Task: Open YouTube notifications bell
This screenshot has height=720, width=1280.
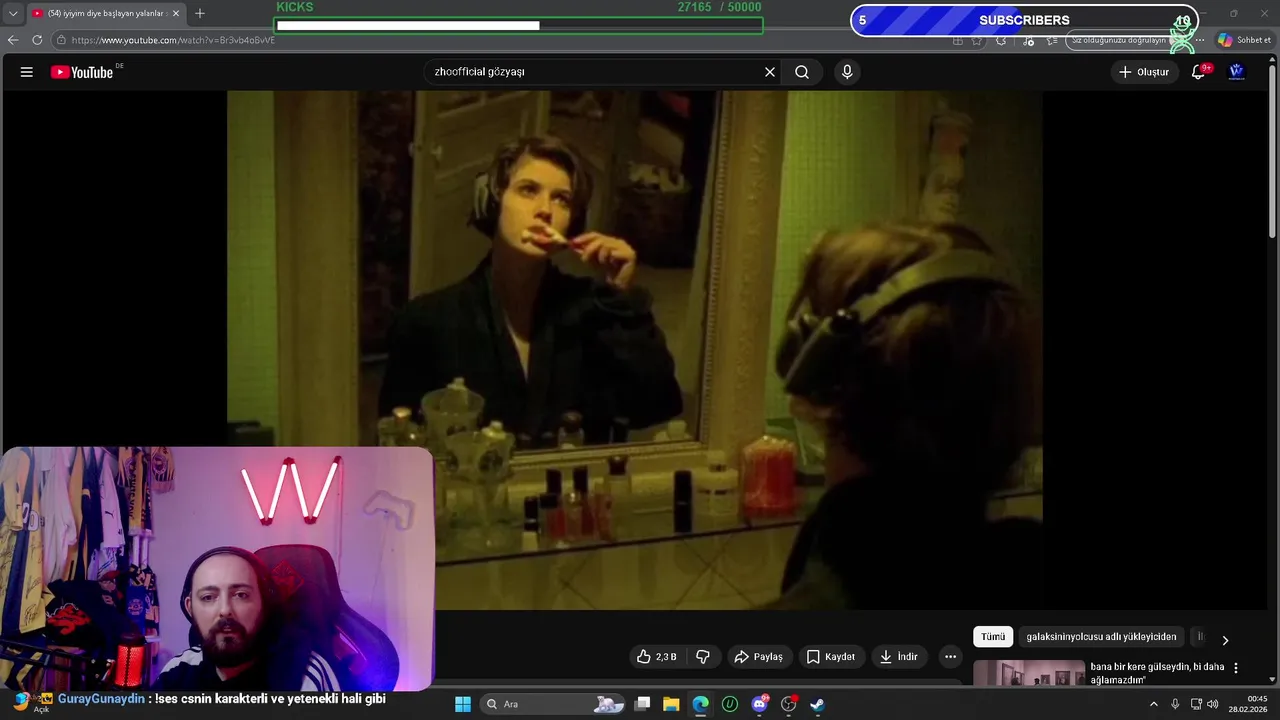Action: [1199, 72]
